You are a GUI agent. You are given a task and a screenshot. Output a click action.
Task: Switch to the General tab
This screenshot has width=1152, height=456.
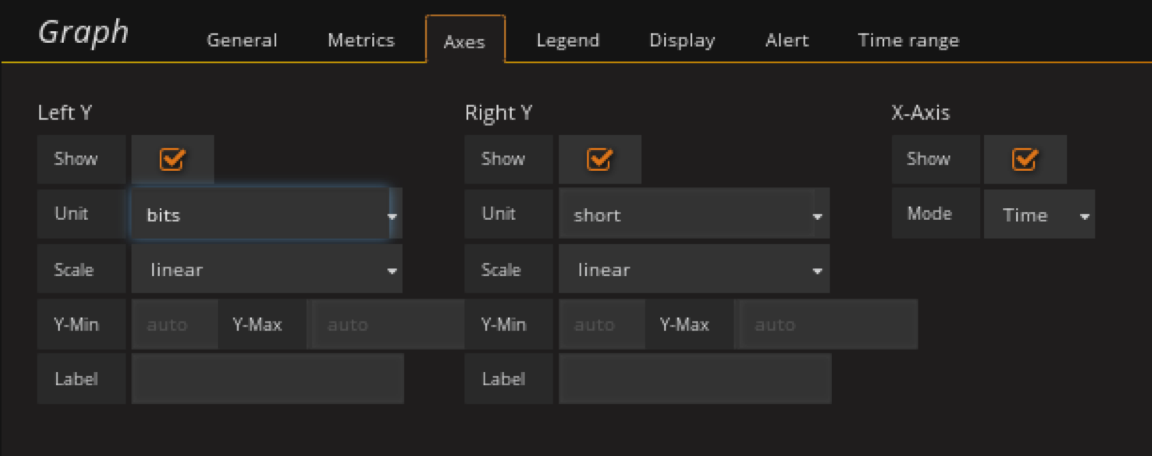[242, 41]
